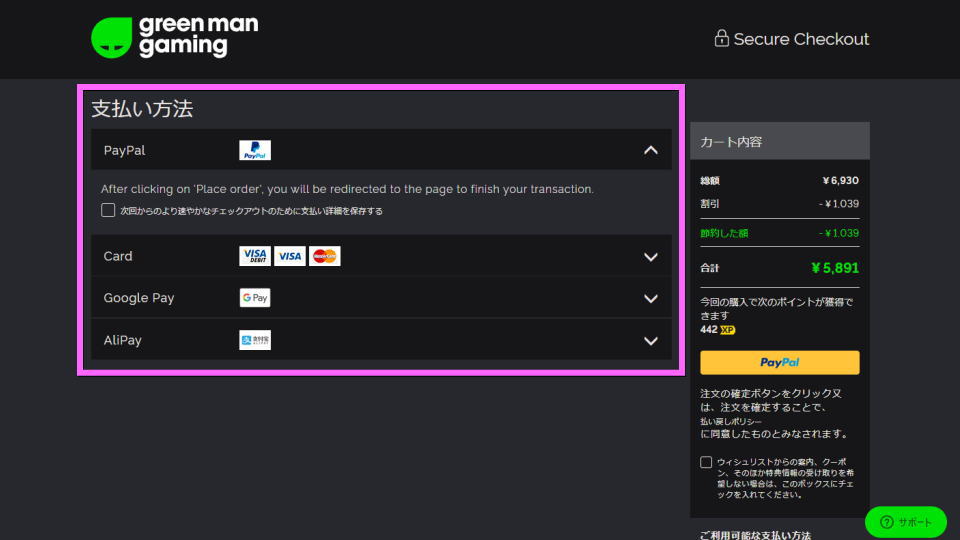This screenshot has height=540, width=960.
Task: Click the Google Pay logo icon
Action: (x=255, y=298)
